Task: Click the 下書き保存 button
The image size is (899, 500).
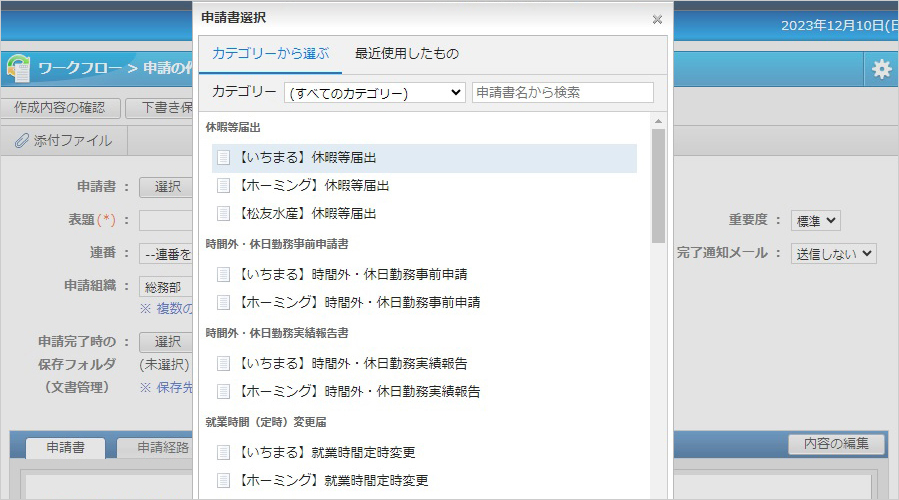Action: (x=159, y=108)
